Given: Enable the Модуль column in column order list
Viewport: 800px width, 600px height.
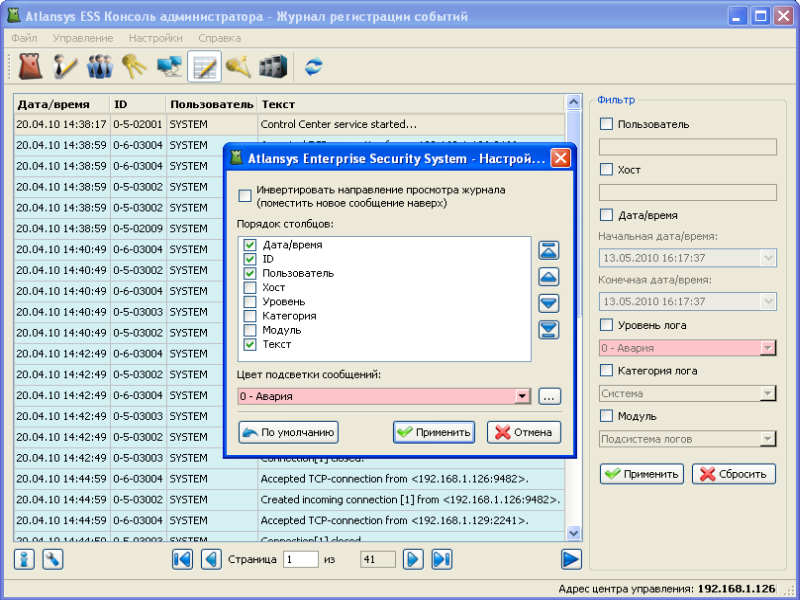Looking at the screenshot, I should pos(249,331).
